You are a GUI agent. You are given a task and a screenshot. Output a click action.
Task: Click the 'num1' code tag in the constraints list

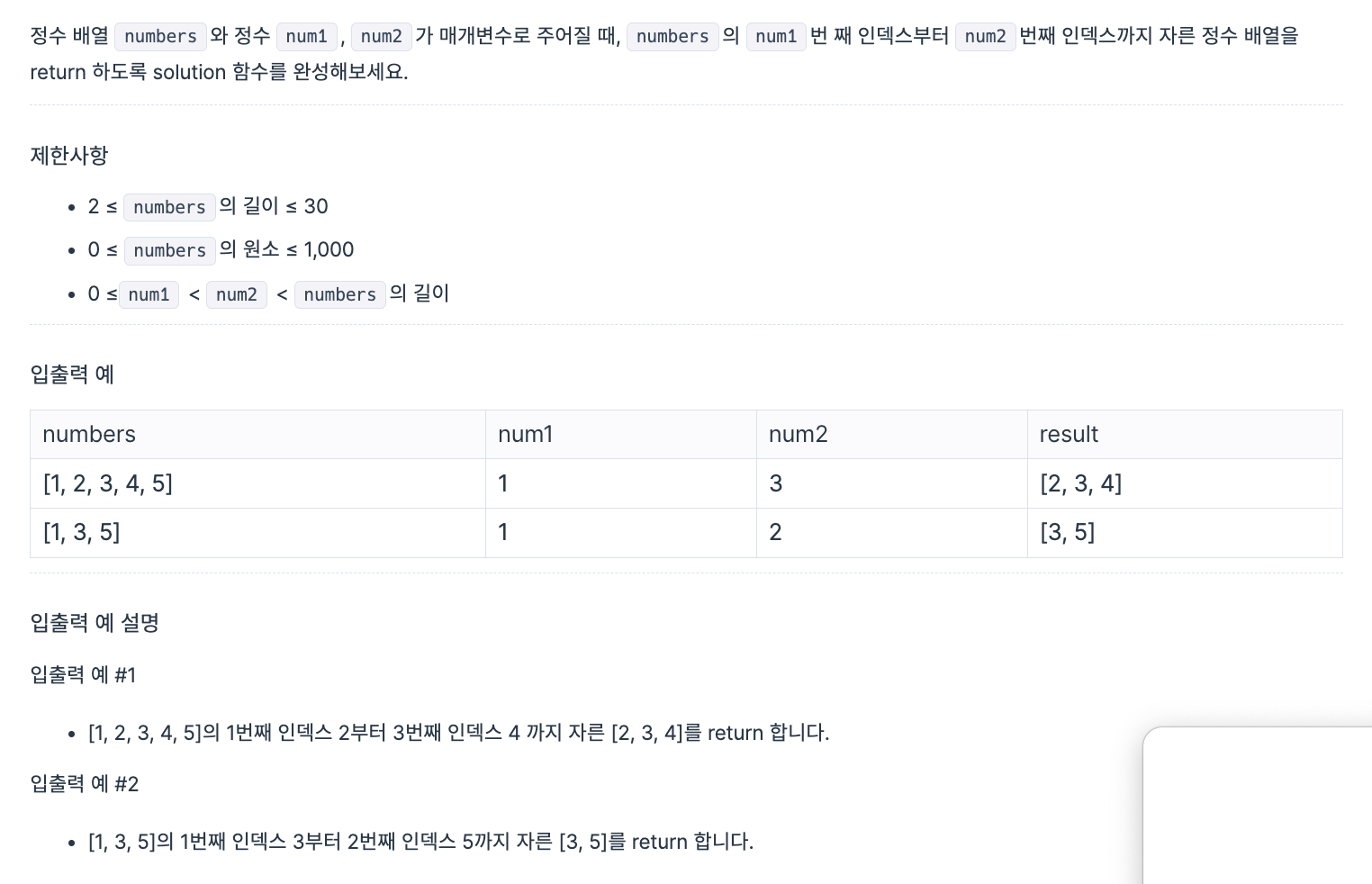(149, 294)
